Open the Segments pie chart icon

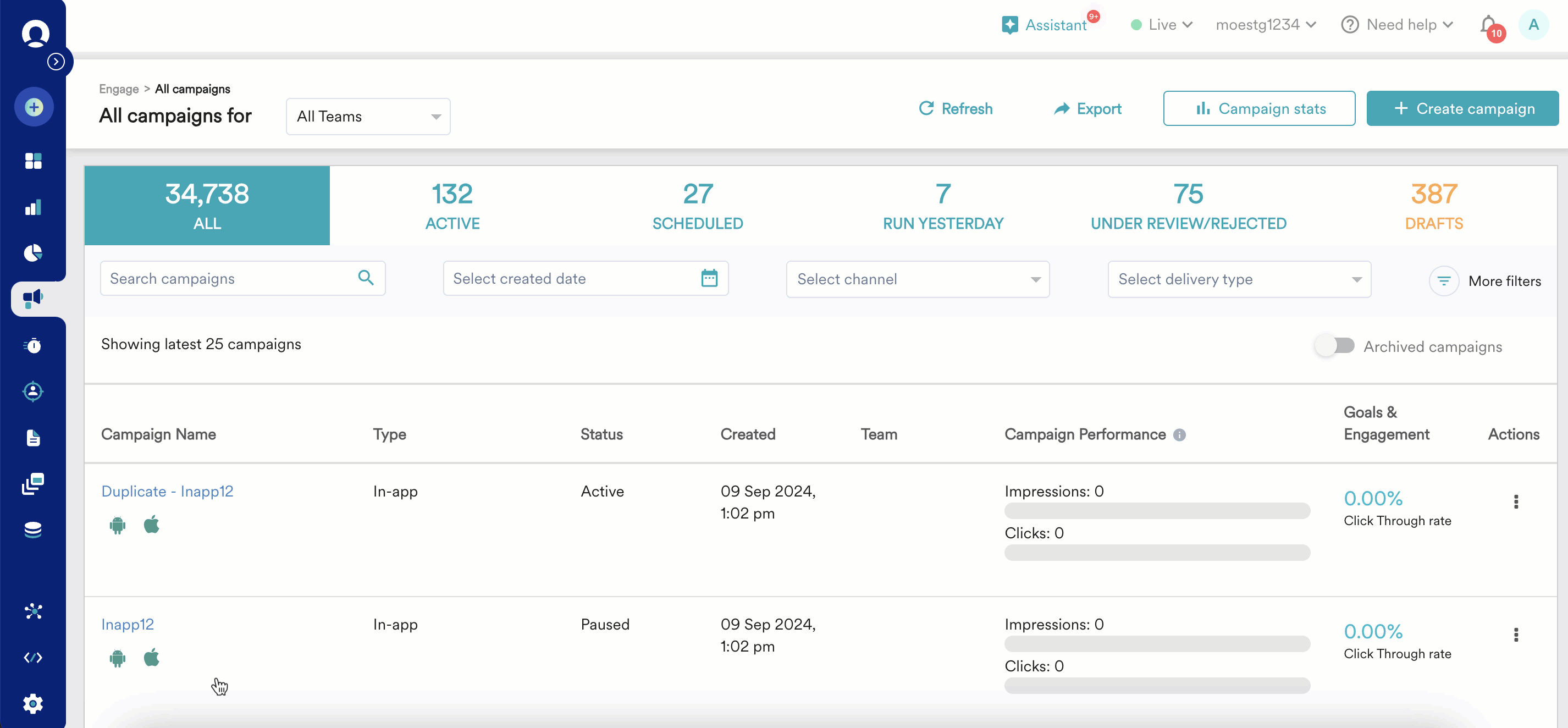coord(34,253)
